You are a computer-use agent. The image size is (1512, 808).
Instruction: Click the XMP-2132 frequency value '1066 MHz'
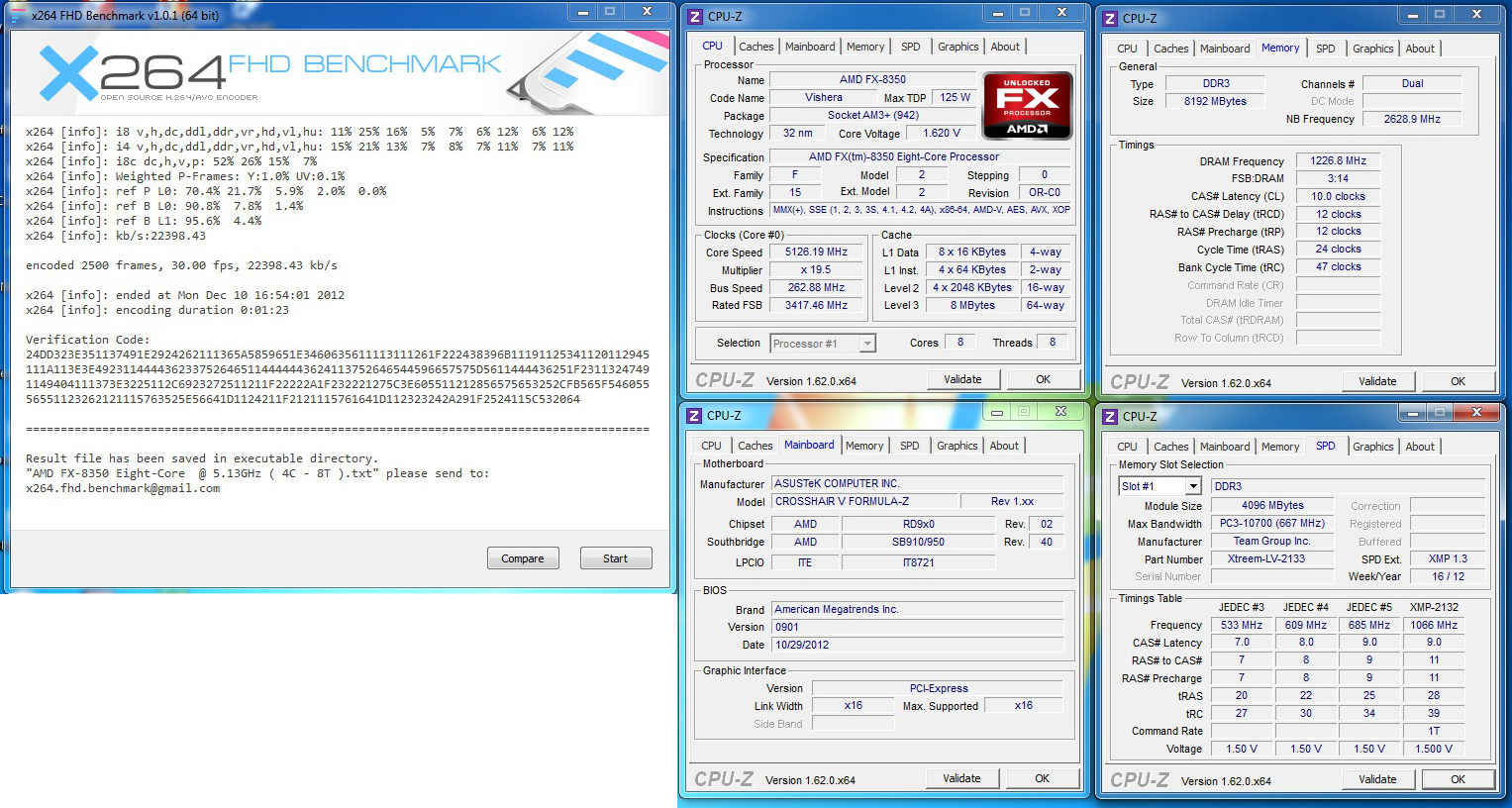pos(1434,625)
